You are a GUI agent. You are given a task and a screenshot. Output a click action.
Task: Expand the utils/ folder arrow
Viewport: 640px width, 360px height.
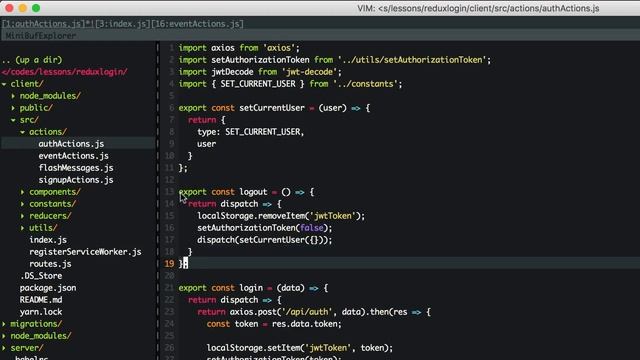pyautogui.click(x=22, y=228)
